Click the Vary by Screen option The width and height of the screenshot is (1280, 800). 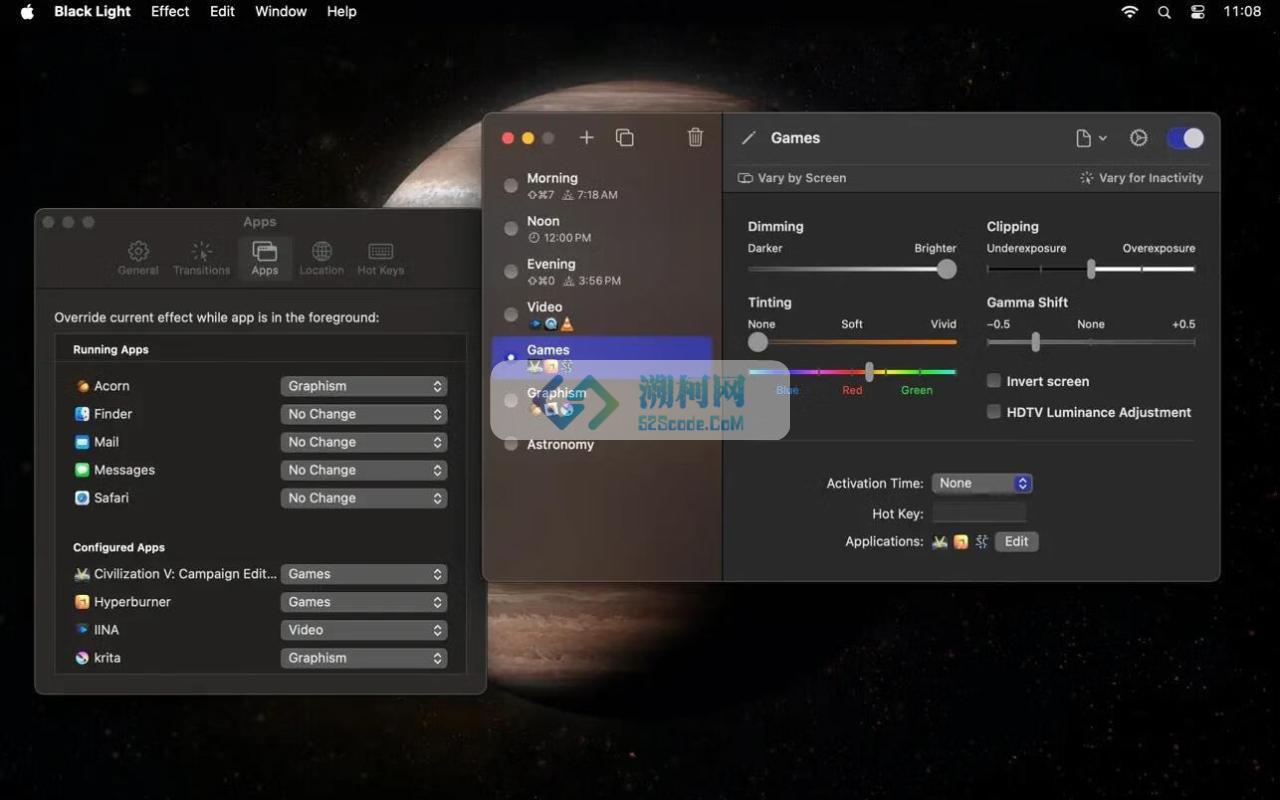pos(792,178)
